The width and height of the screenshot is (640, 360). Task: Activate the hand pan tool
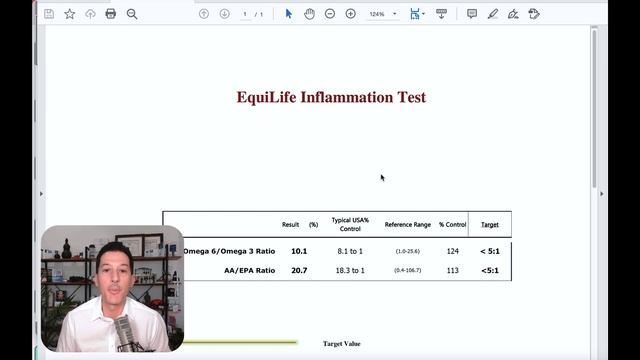(x=309, y=14)
